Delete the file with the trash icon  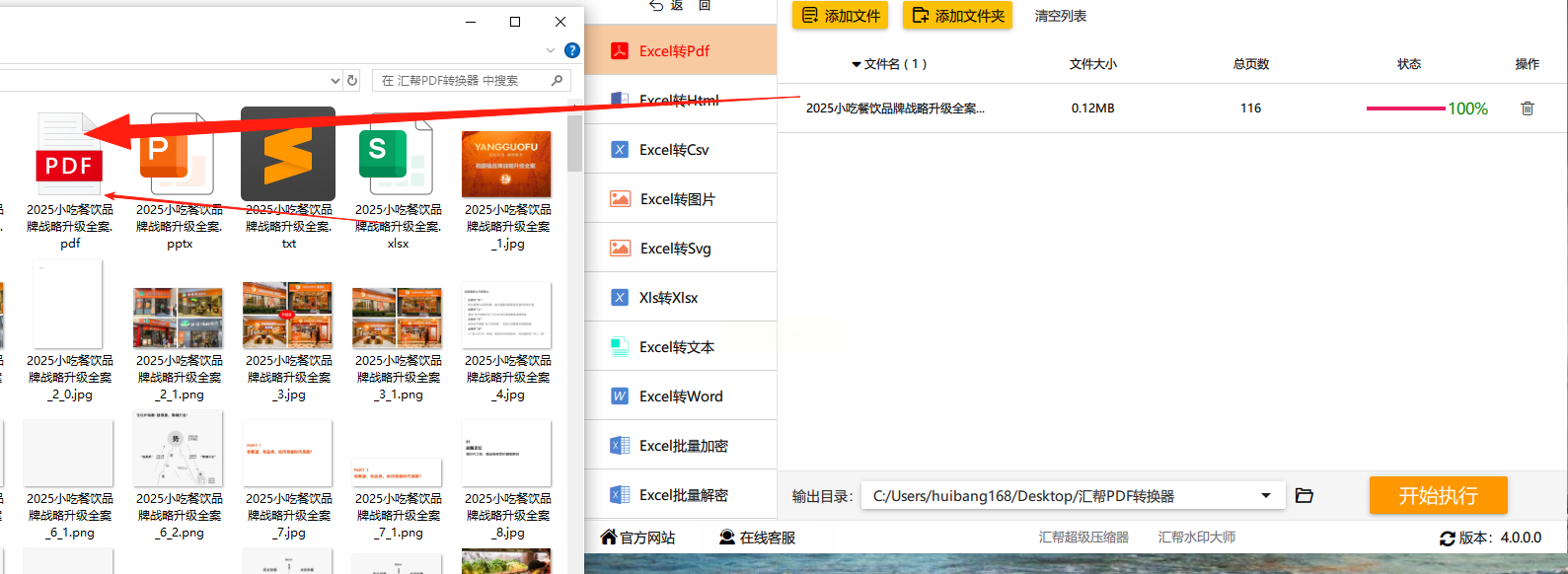point(1527,108)
